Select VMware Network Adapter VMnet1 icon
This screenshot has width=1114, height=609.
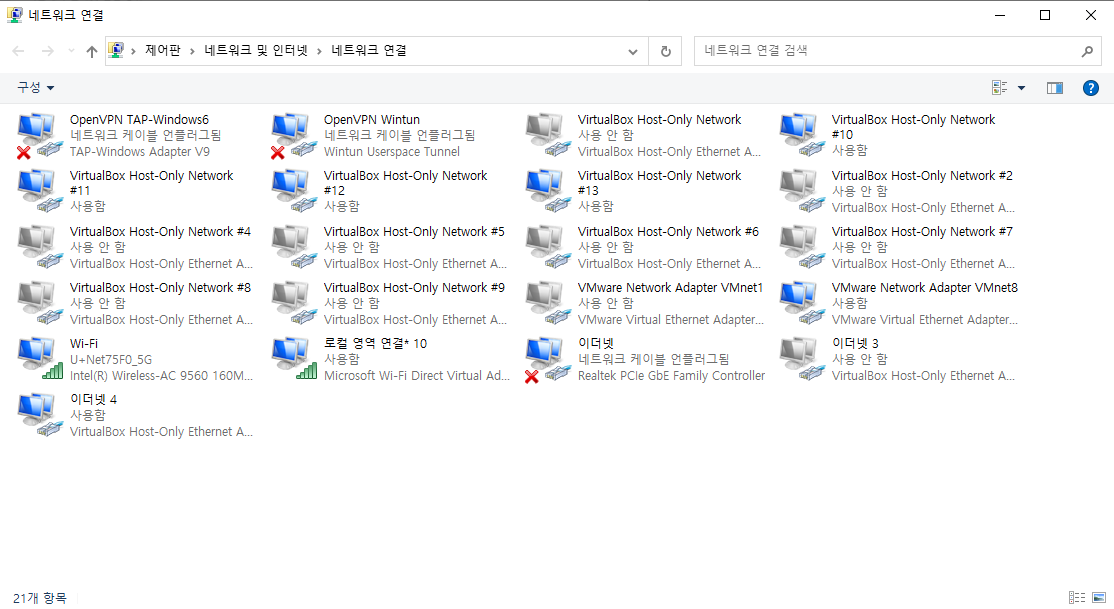[548, 303]
